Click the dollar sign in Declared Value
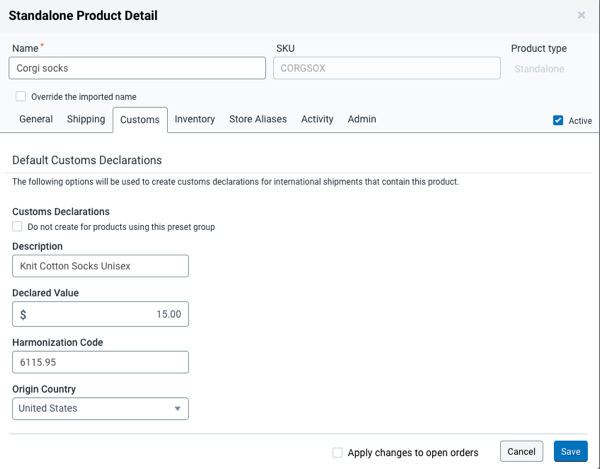Screen dimensions: 600x469 23,314
